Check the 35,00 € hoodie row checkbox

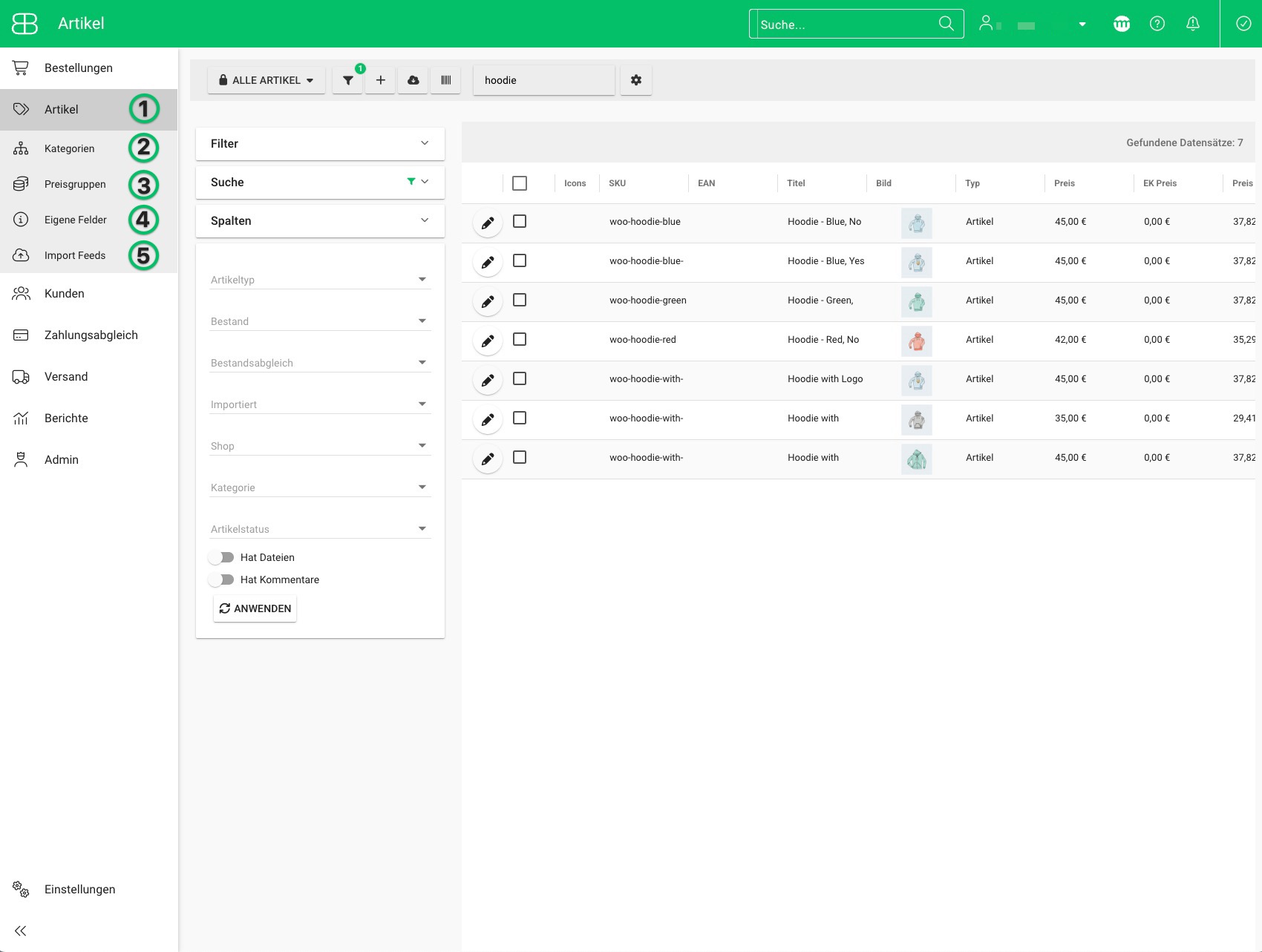pos(520,418)
